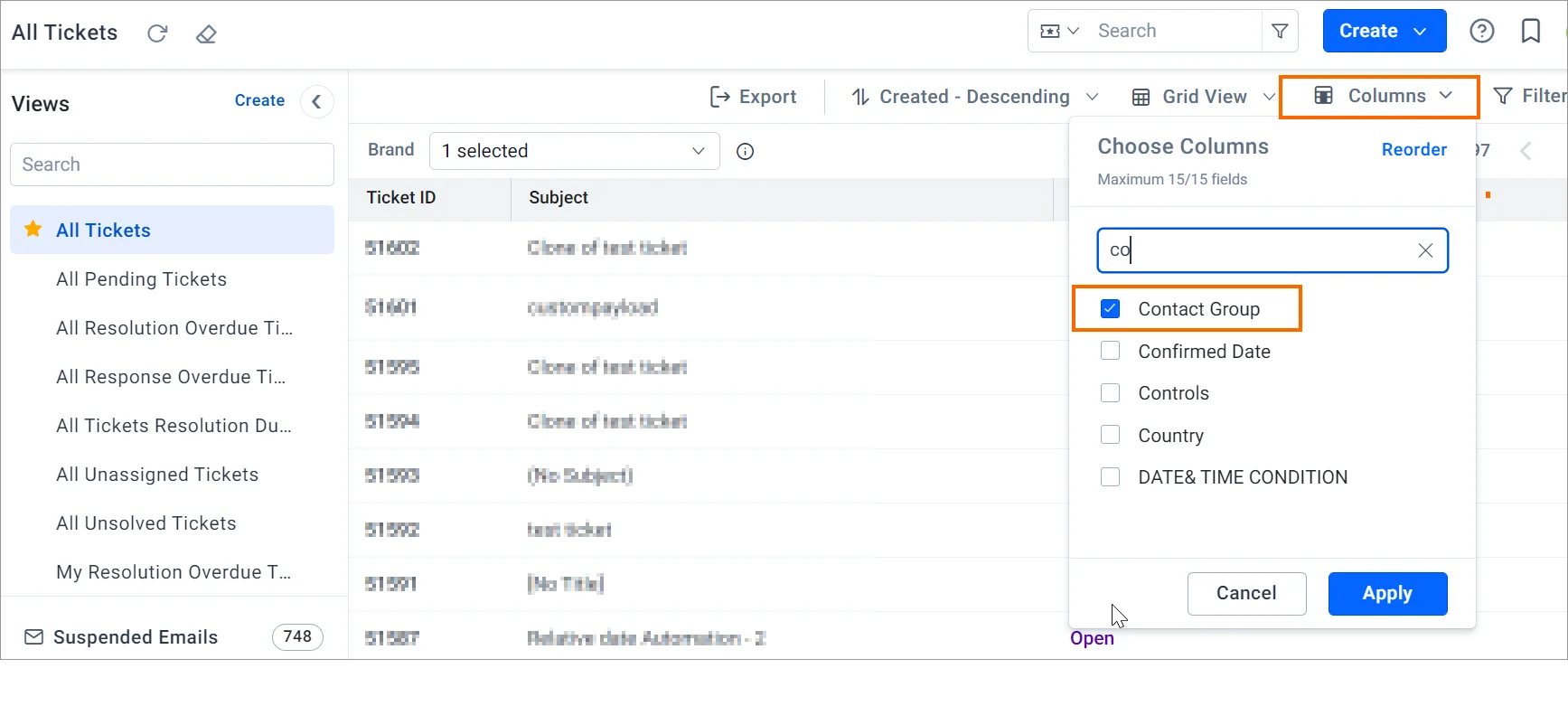
Task: Click the bookmark icon in header
Action: point(1530,32)
